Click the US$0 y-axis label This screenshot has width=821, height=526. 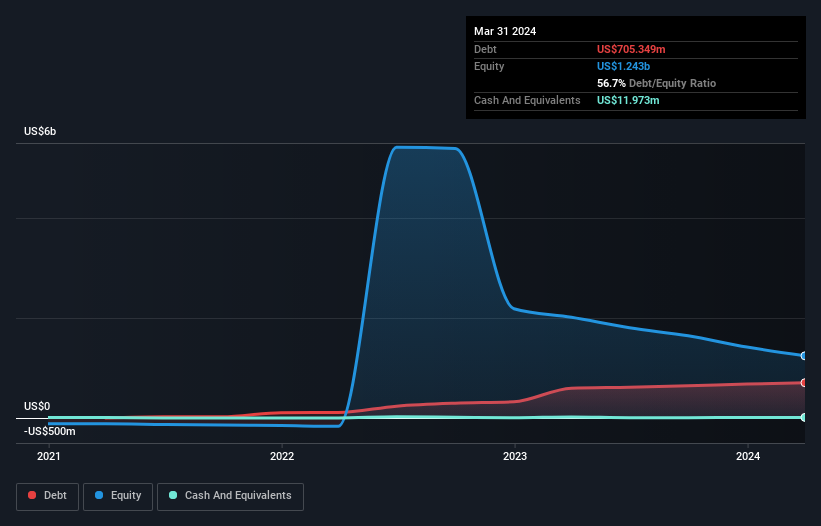click(x=37, y=406)
